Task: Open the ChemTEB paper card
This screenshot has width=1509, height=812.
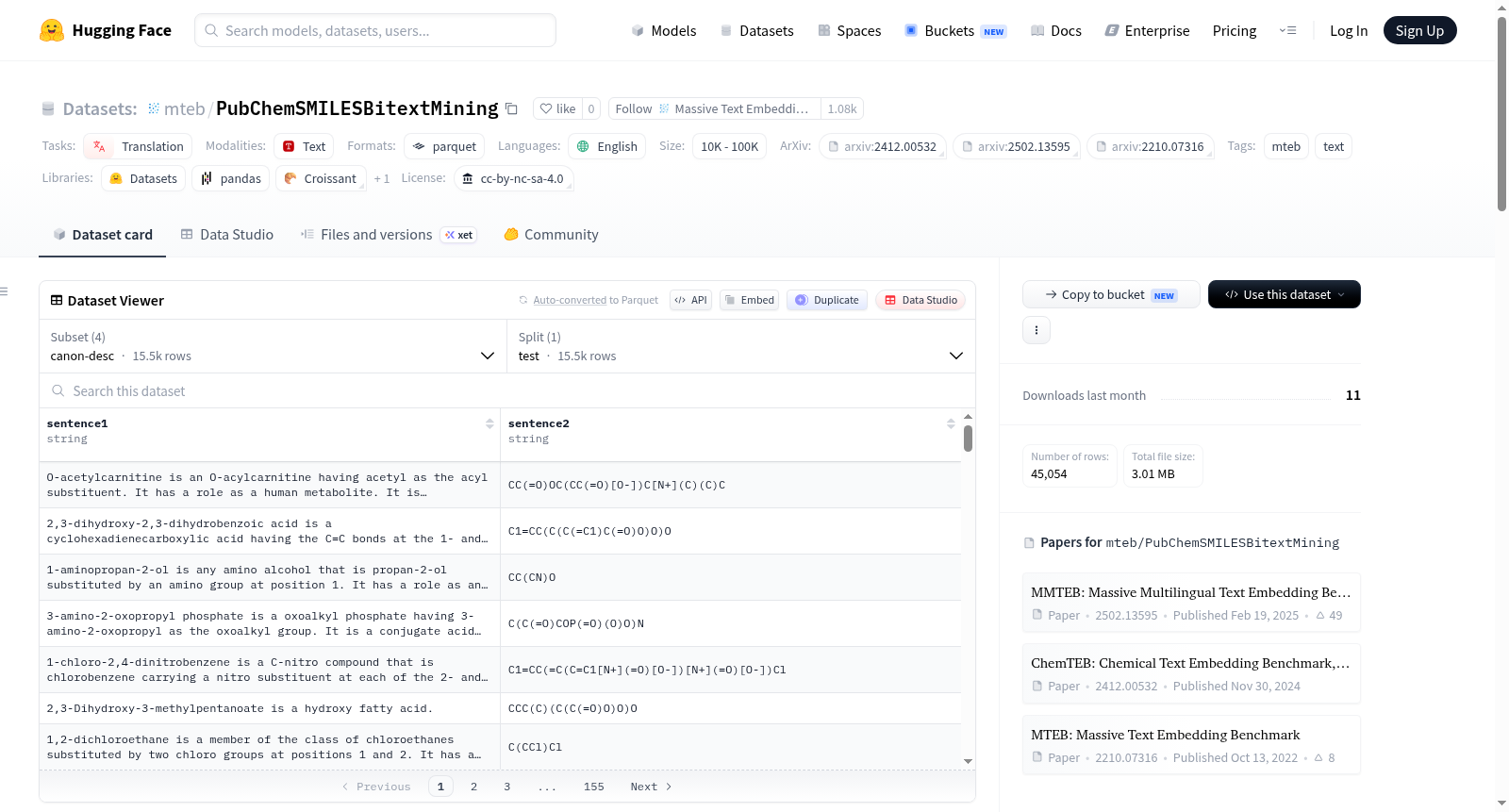Action: click(1191, 673)
